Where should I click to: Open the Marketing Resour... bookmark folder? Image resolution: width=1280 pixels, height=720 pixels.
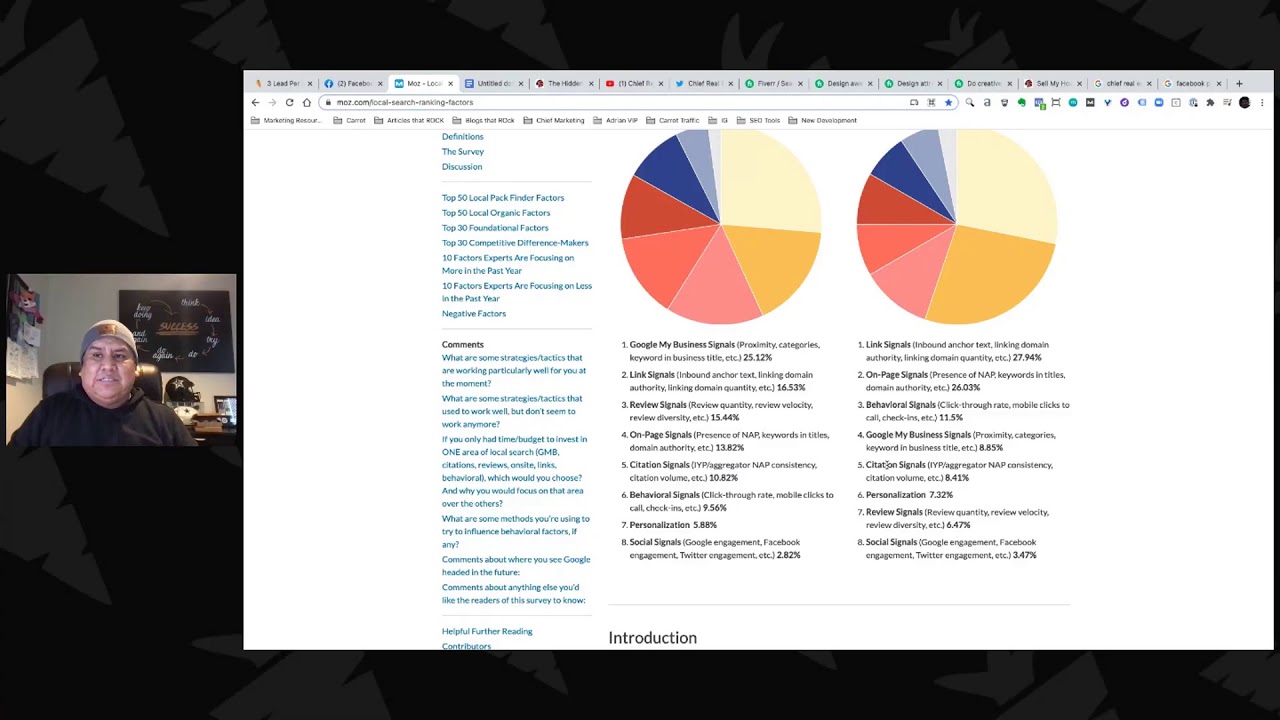(x=286, y=120)
